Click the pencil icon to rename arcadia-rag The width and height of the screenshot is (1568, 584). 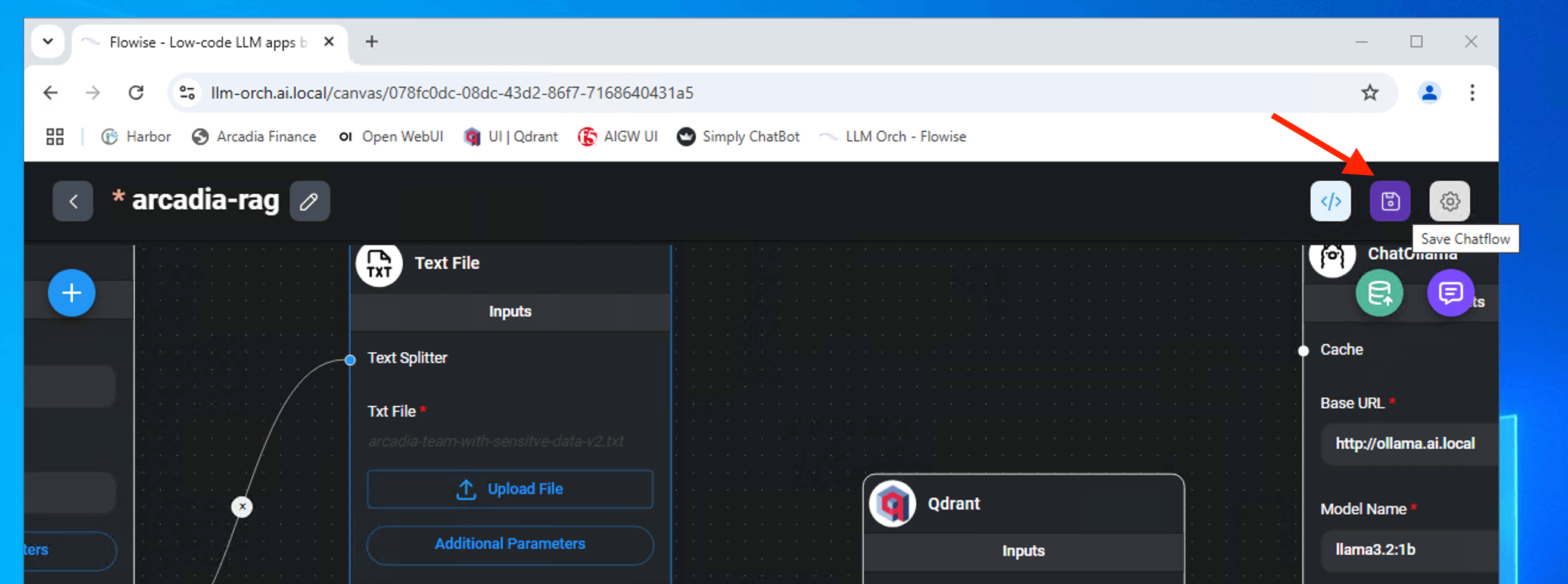coord(309,201)
